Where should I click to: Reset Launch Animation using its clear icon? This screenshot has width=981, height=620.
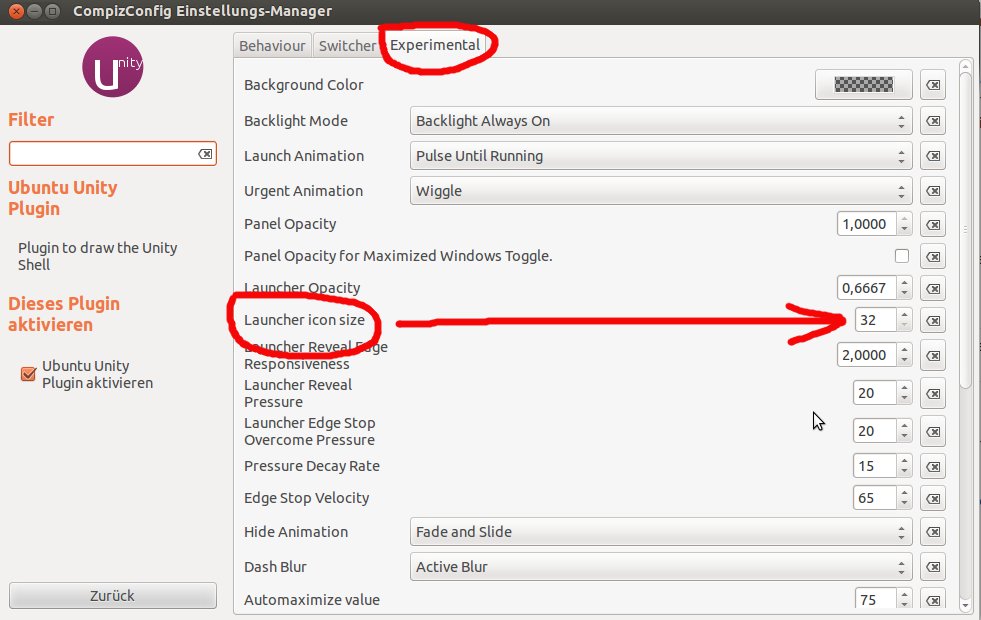(x=932, y=156)
